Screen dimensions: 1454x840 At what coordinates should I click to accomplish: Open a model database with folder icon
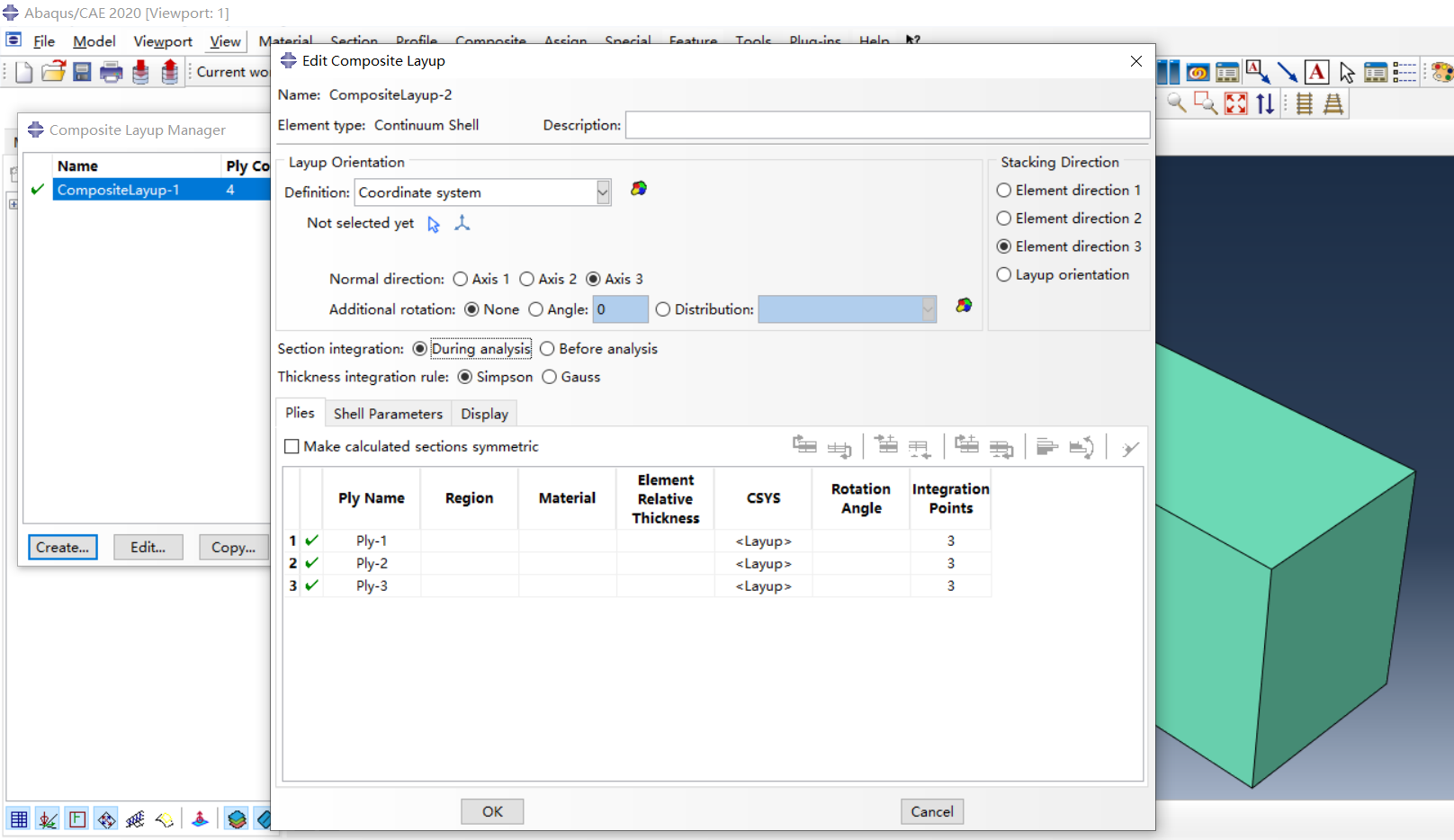point(53,72)
